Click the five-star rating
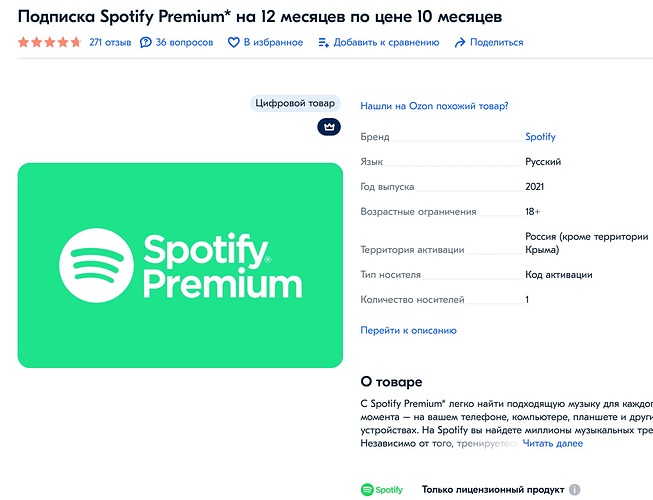The width and height of the screenshot is (653, 500). pyautogui.click(x=50, y=42)
